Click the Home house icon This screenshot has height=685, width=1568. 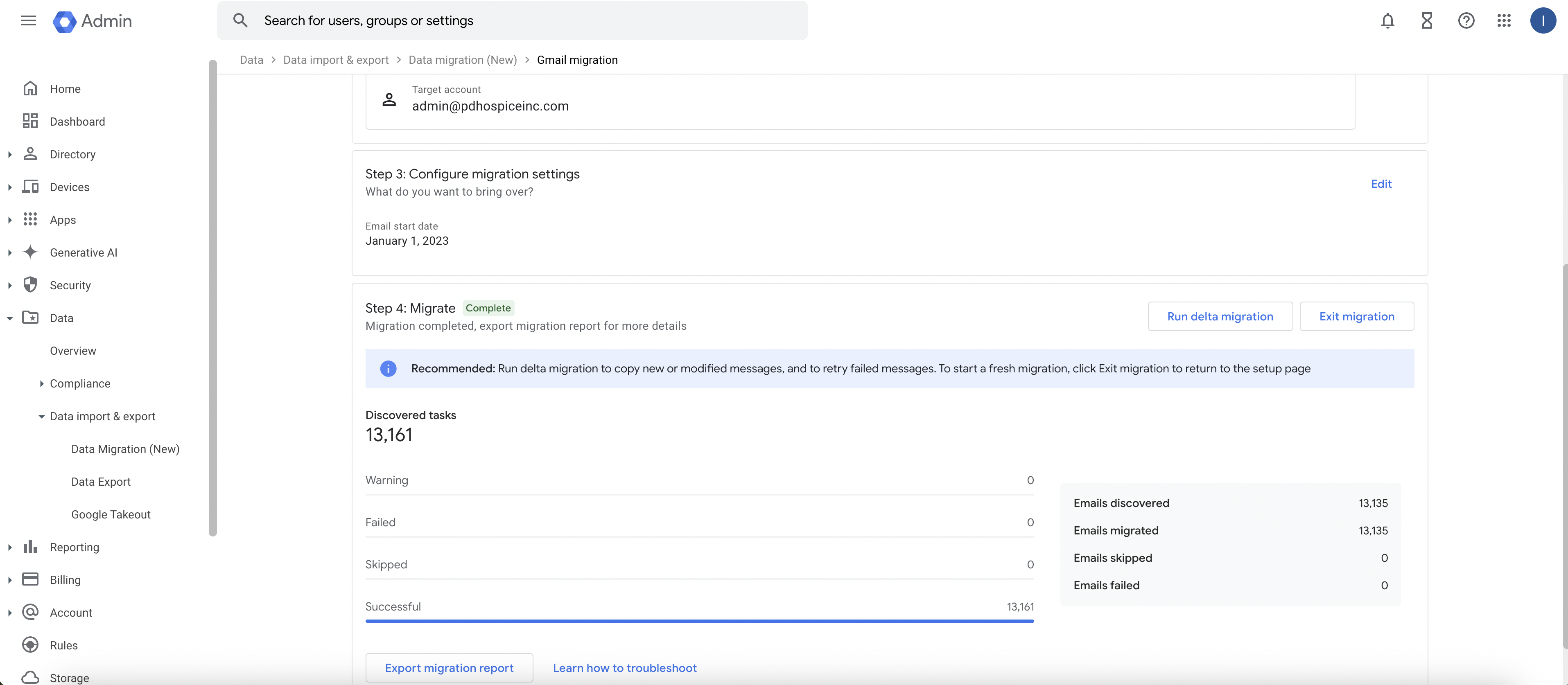[x=30, y=89]
